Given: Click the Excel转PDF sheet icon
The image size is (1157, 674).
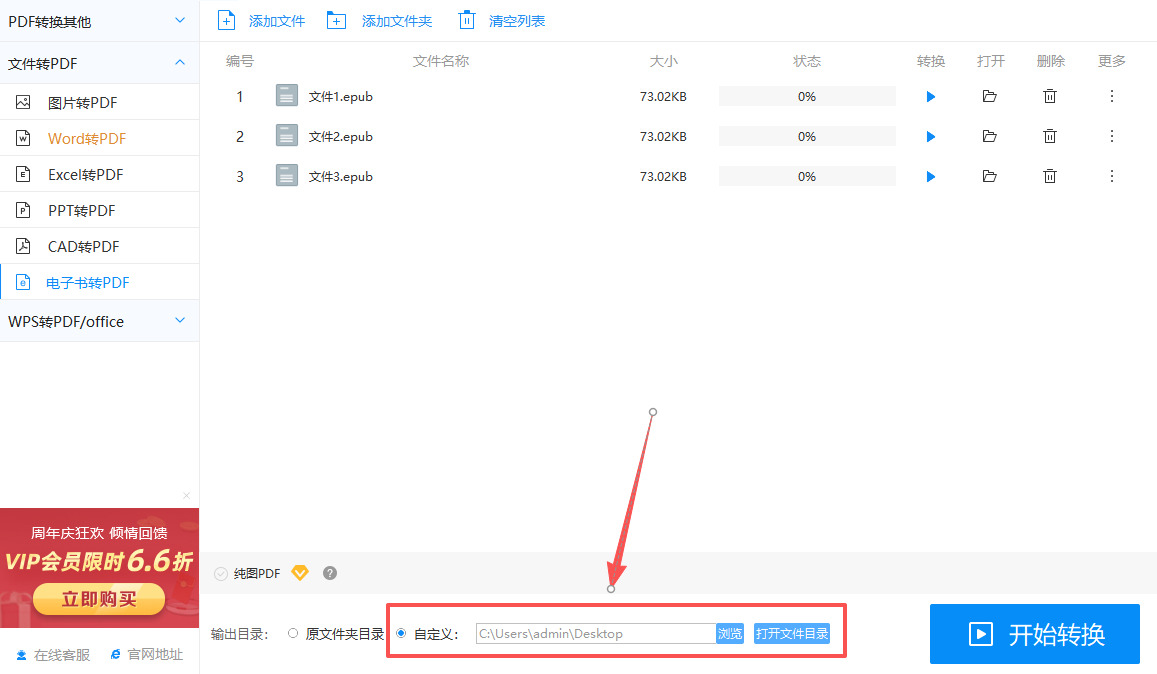Looking at the screenshot, I should 24,174.
